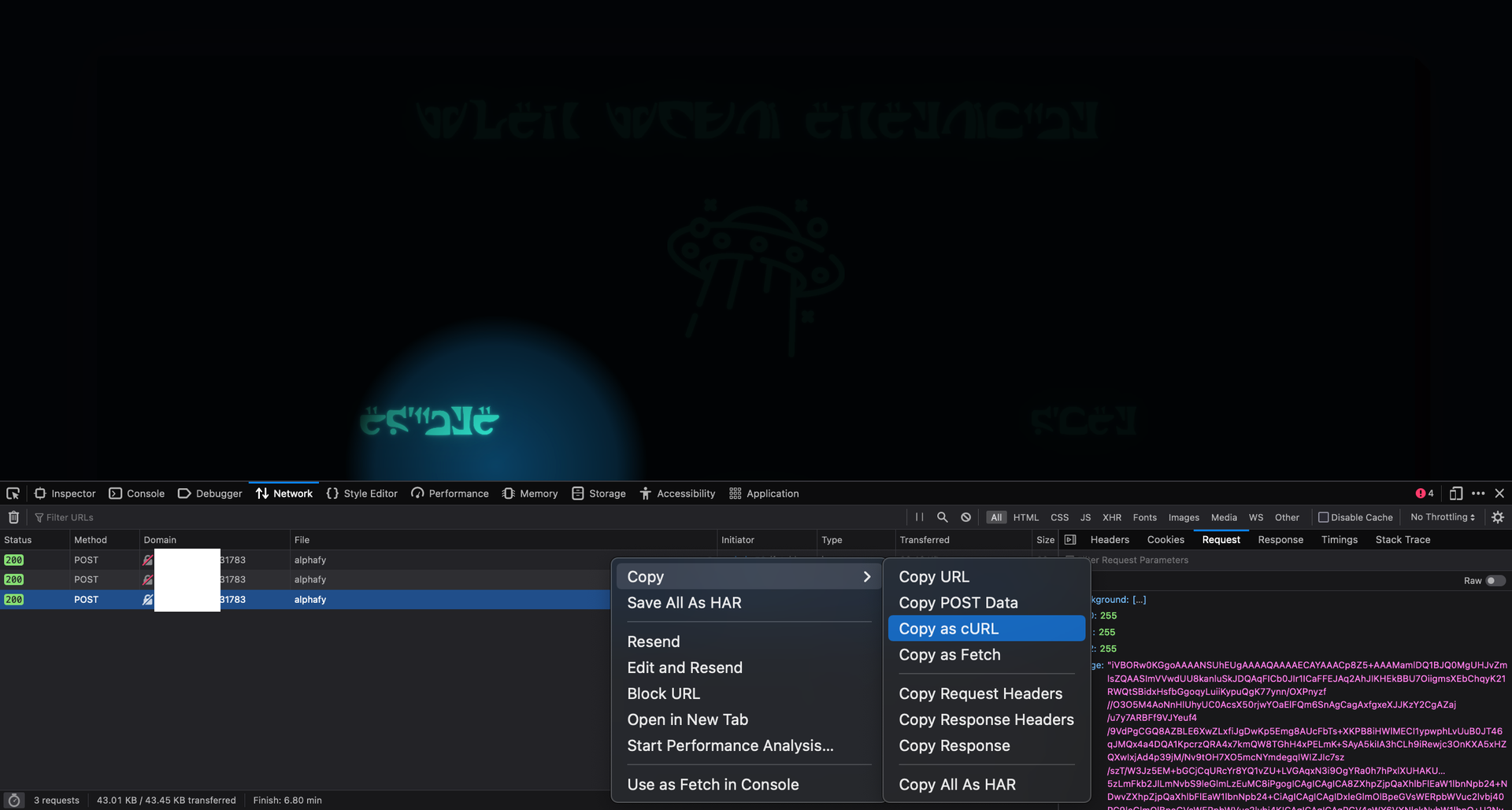This screenshot has height=810, width=1512.
Task: Filter requests by CSS
Action: 1060,517
